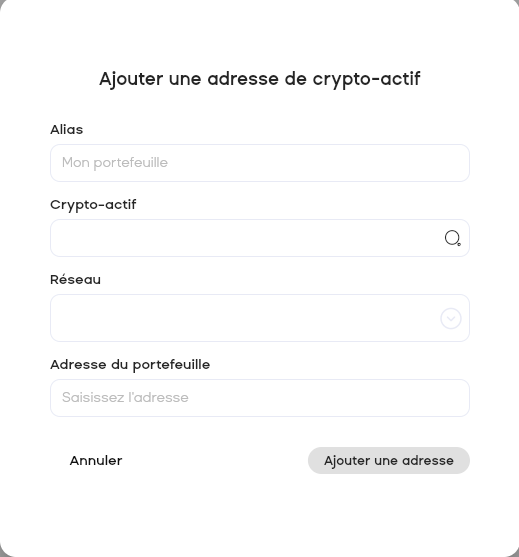Image resolution: width=519 pixels, height=557 pixels.
Task: Click the "Adresse du portefeuille" label
Action: coord(130,365)
